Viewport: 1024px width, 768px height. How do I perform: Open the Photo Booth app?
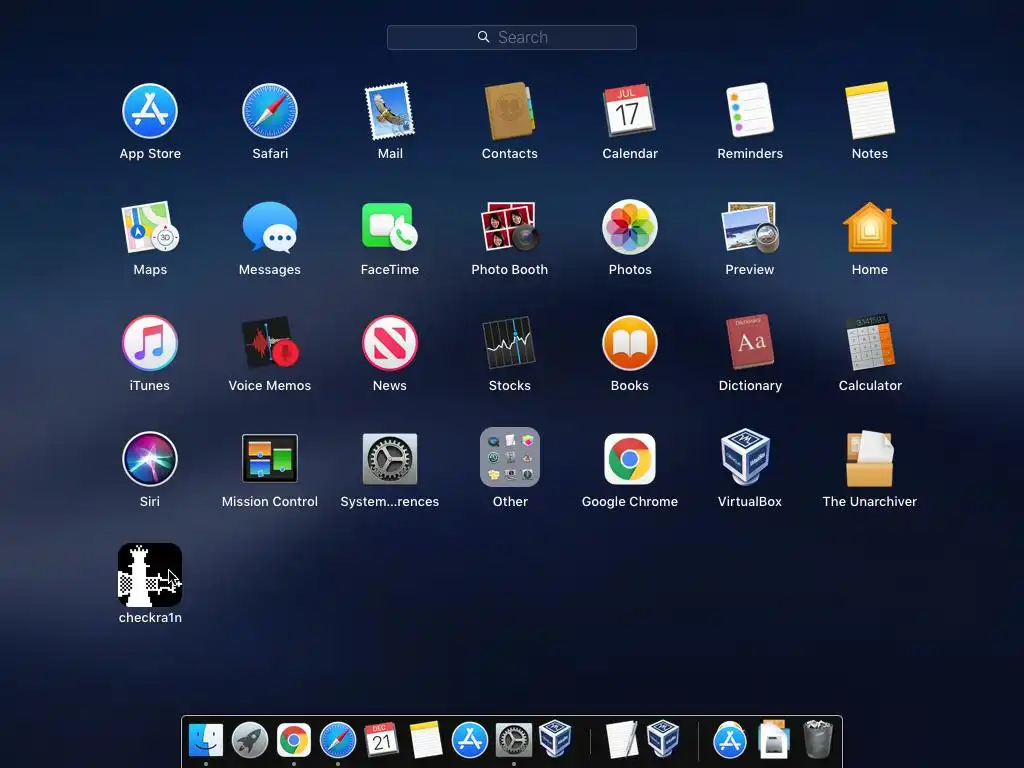coord(509,226)
